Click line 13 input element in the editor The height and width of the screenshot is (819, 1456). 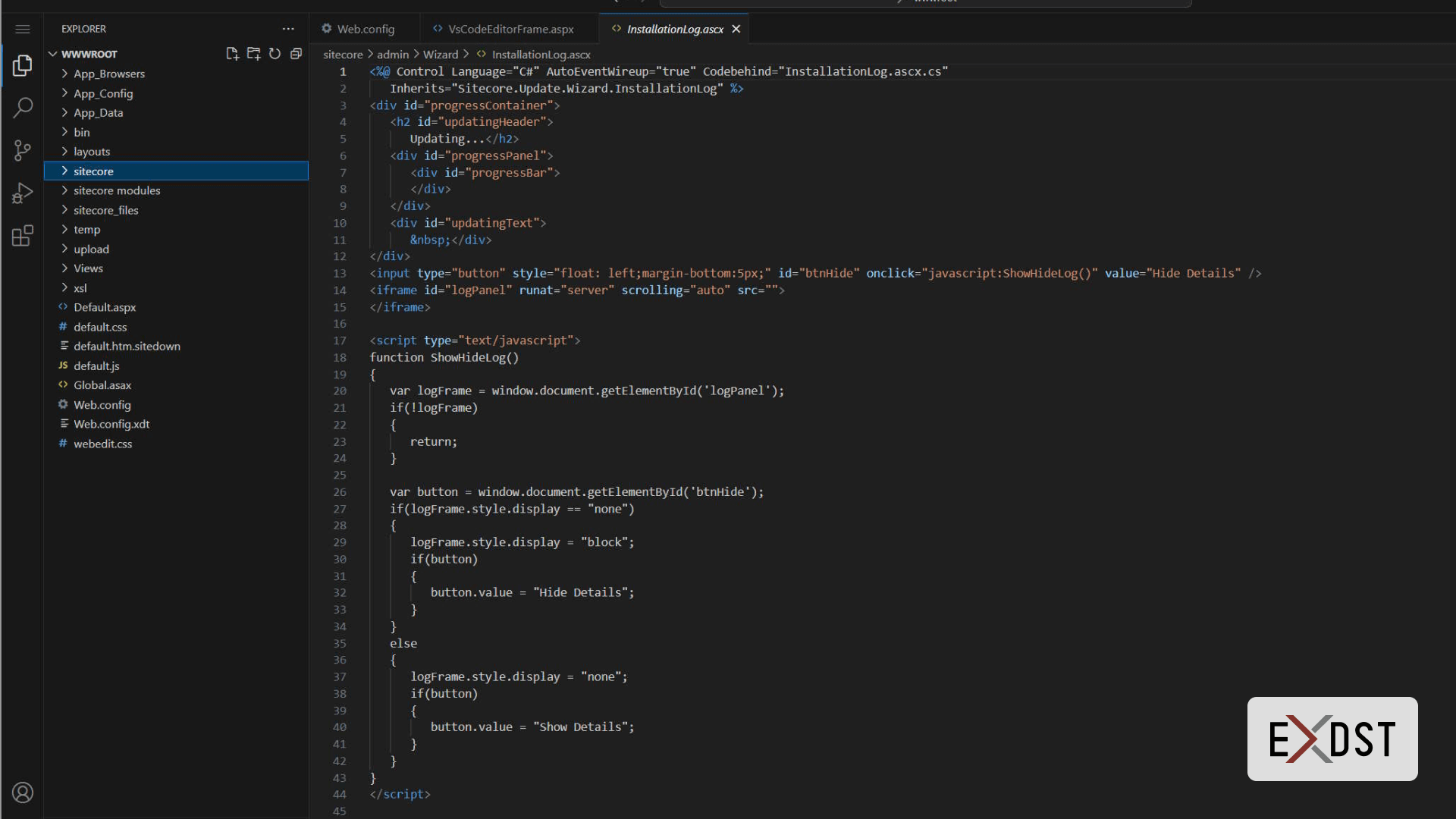click(x=391, y=273)
